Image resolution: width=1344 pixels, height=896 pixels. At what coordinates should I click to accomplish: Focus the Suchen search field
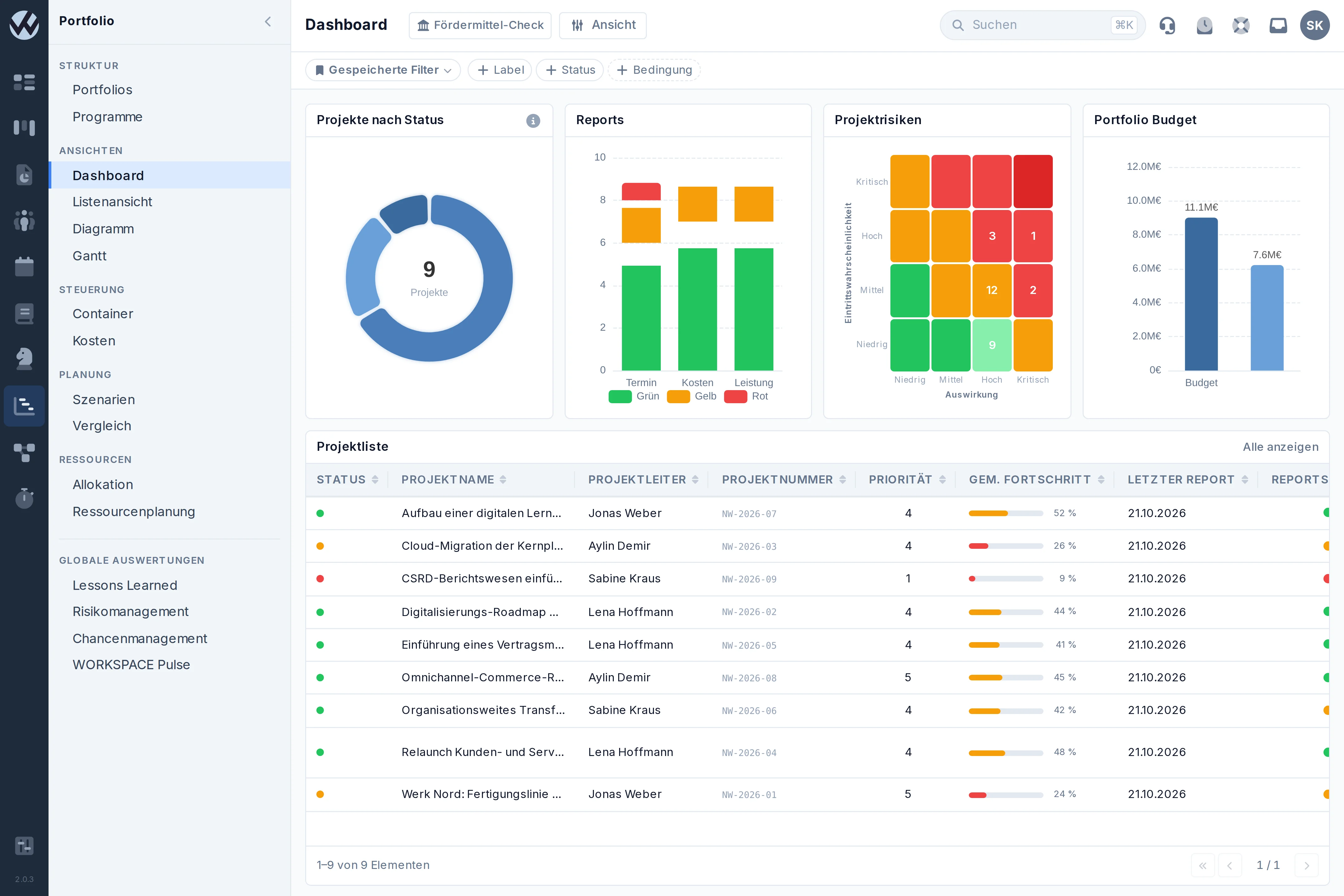point(1042,25)
